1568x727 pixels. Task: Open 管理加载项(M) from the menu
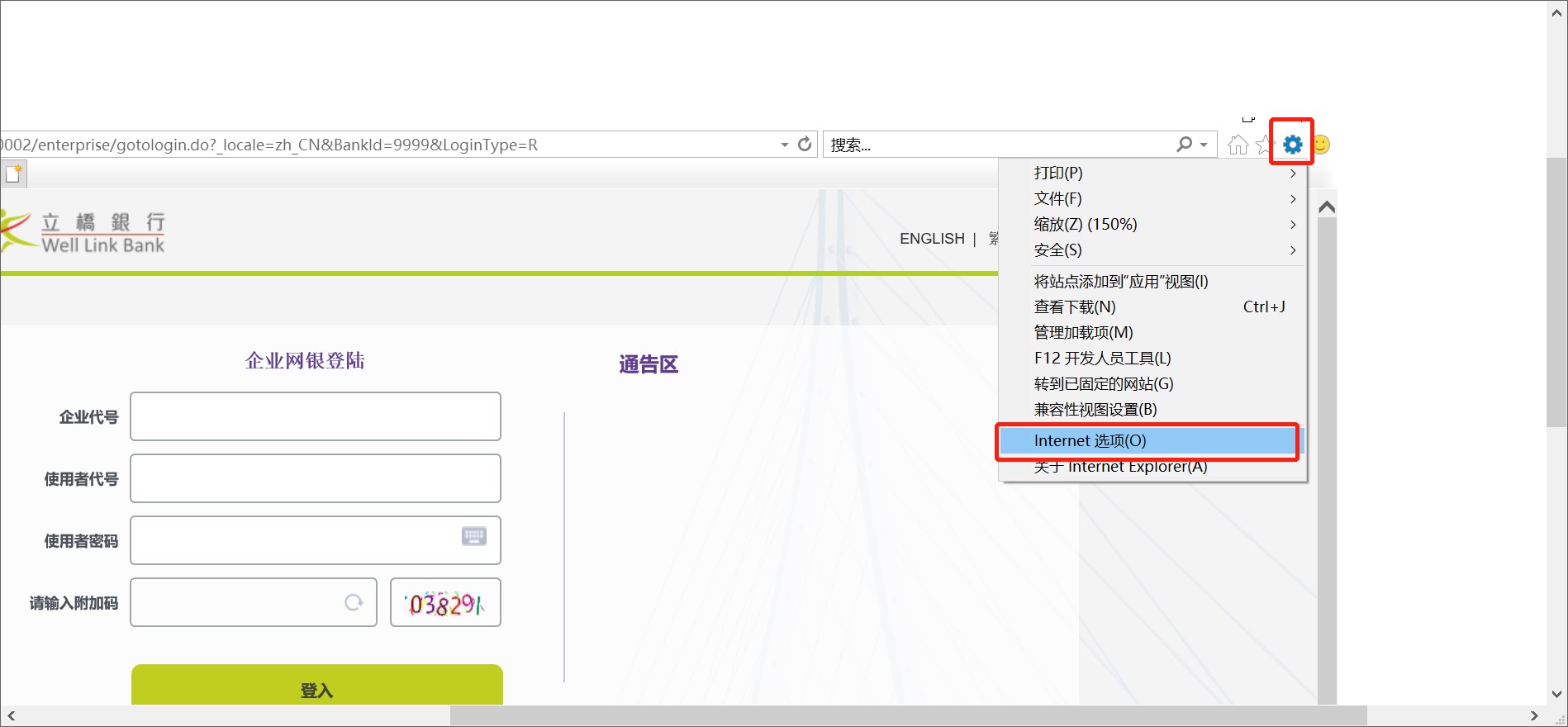(1083, 333)
